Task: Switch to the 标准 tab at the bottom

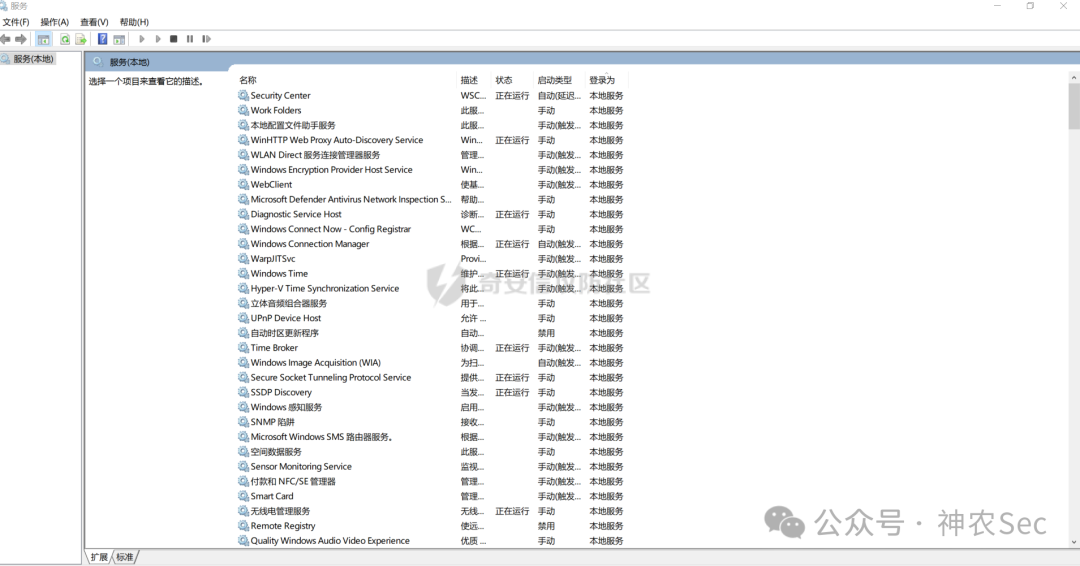Action: point(125,557)
